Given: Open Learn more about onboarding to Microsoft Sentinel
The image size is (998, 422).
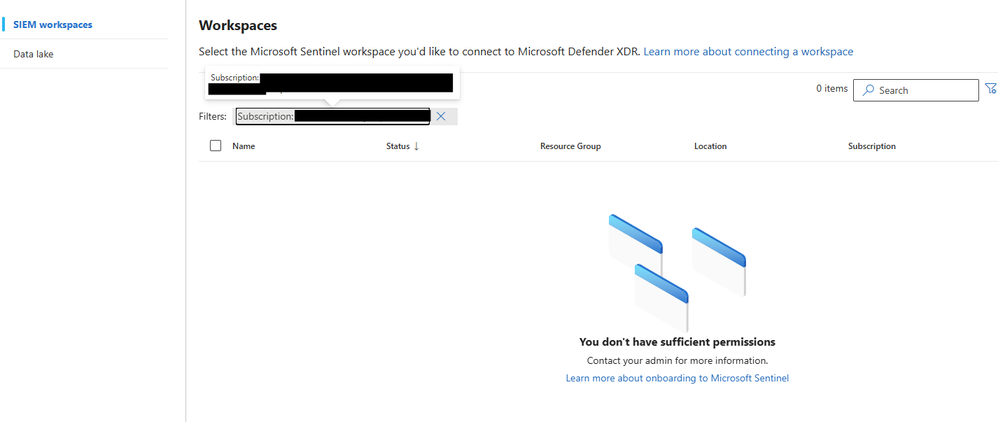Looking at the screenshot, I should coord(677,378).
